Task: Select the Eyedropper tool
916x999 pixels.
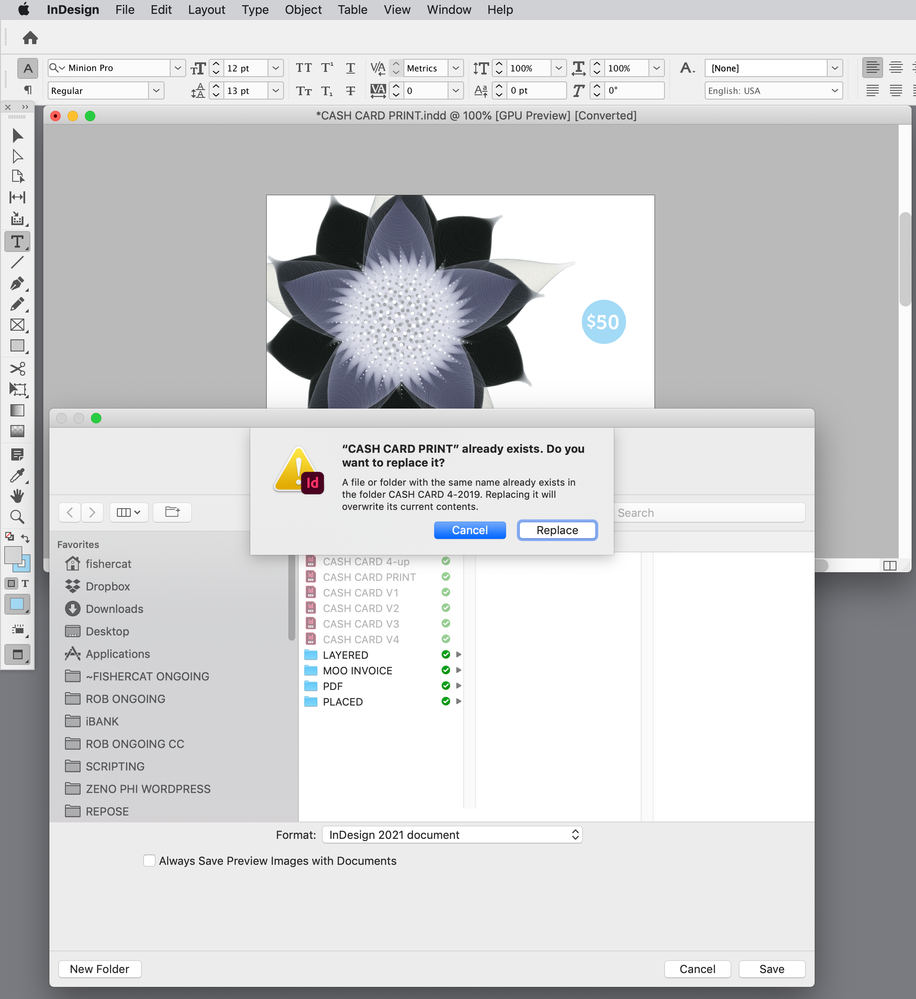Action: [17, 475]
